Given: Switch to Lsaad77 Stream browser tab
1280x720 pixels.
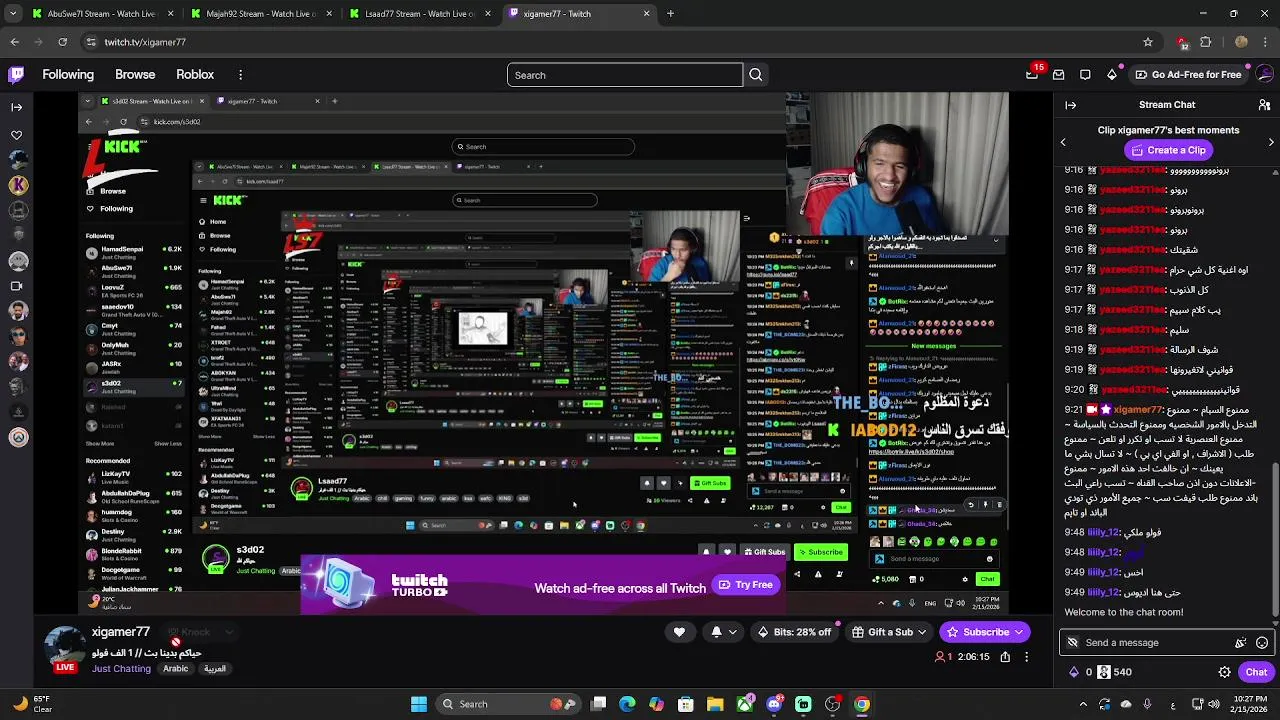Looking at the screenshot, I should [420, 14].
